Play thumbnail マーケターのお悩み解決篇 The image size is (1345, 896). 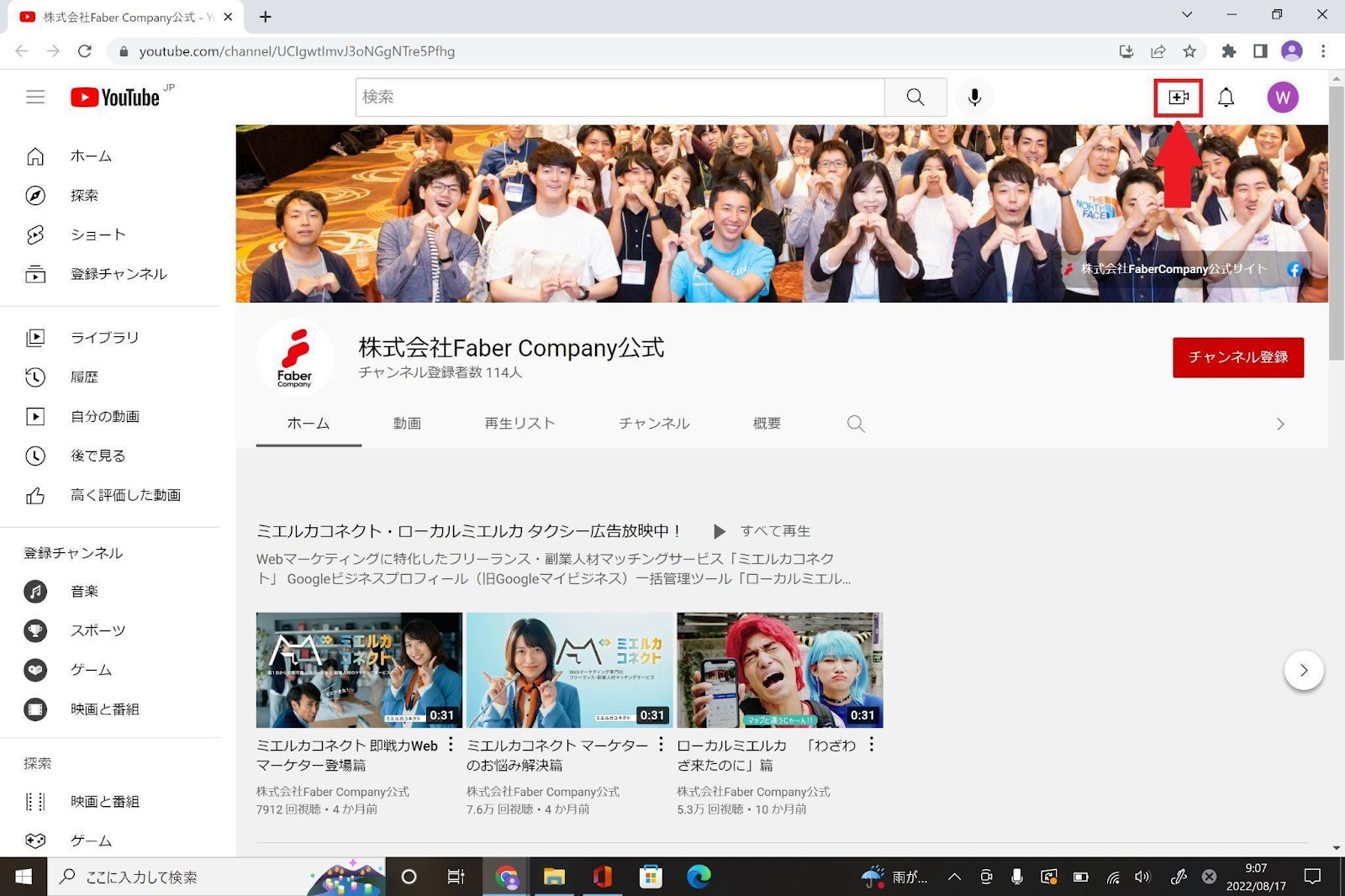pyautogui.click(x=570, y=670)
